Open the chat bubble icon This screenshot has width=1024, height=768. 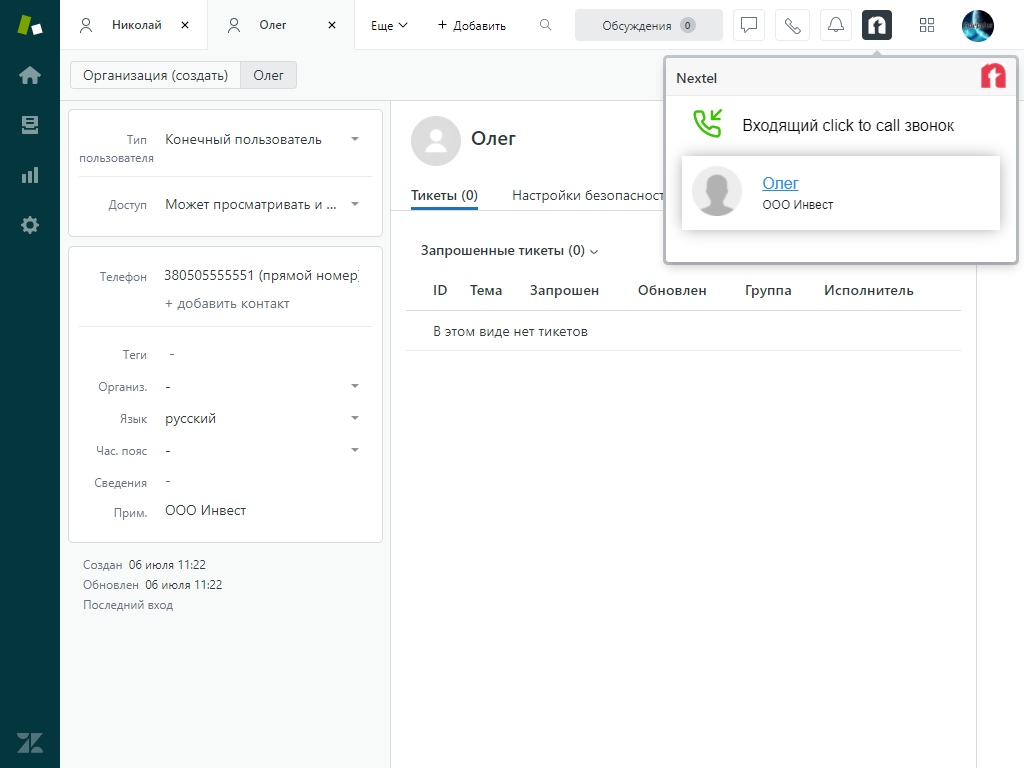point(749,25)
